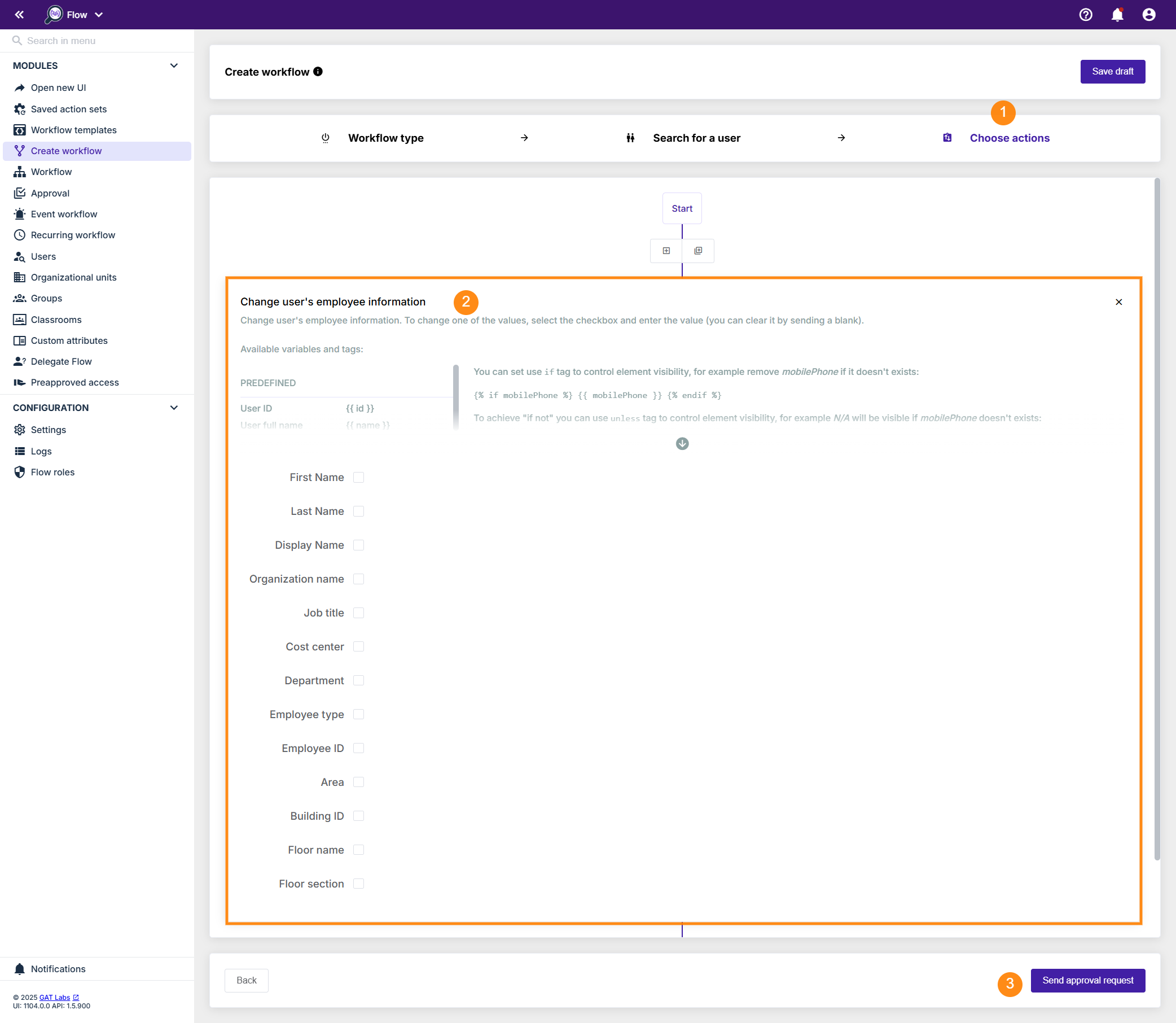
Task: Collapse the MODULES section chevron
Action: click(x=174, y=65)
